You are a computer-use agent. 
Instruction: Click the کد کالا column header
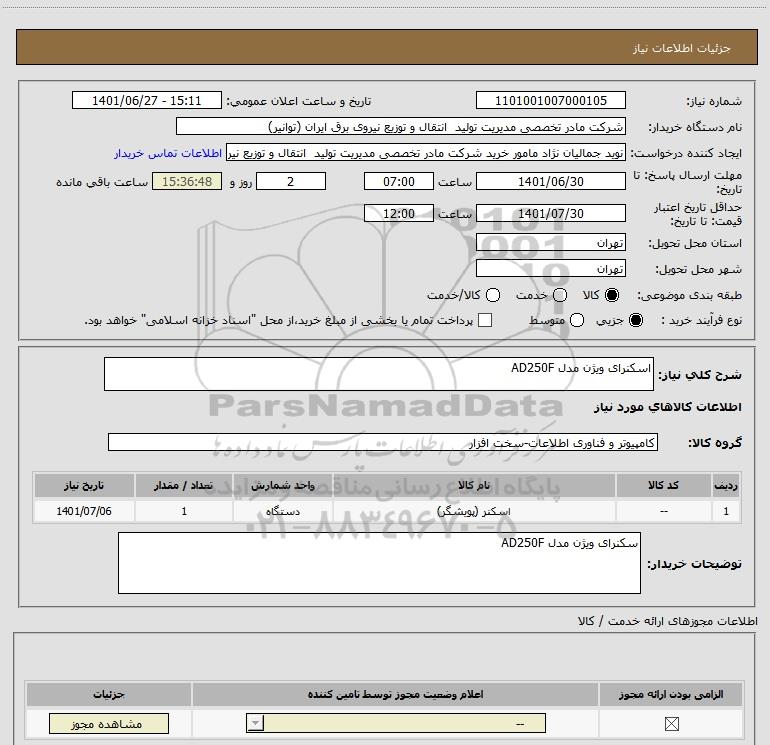[663, 485]
